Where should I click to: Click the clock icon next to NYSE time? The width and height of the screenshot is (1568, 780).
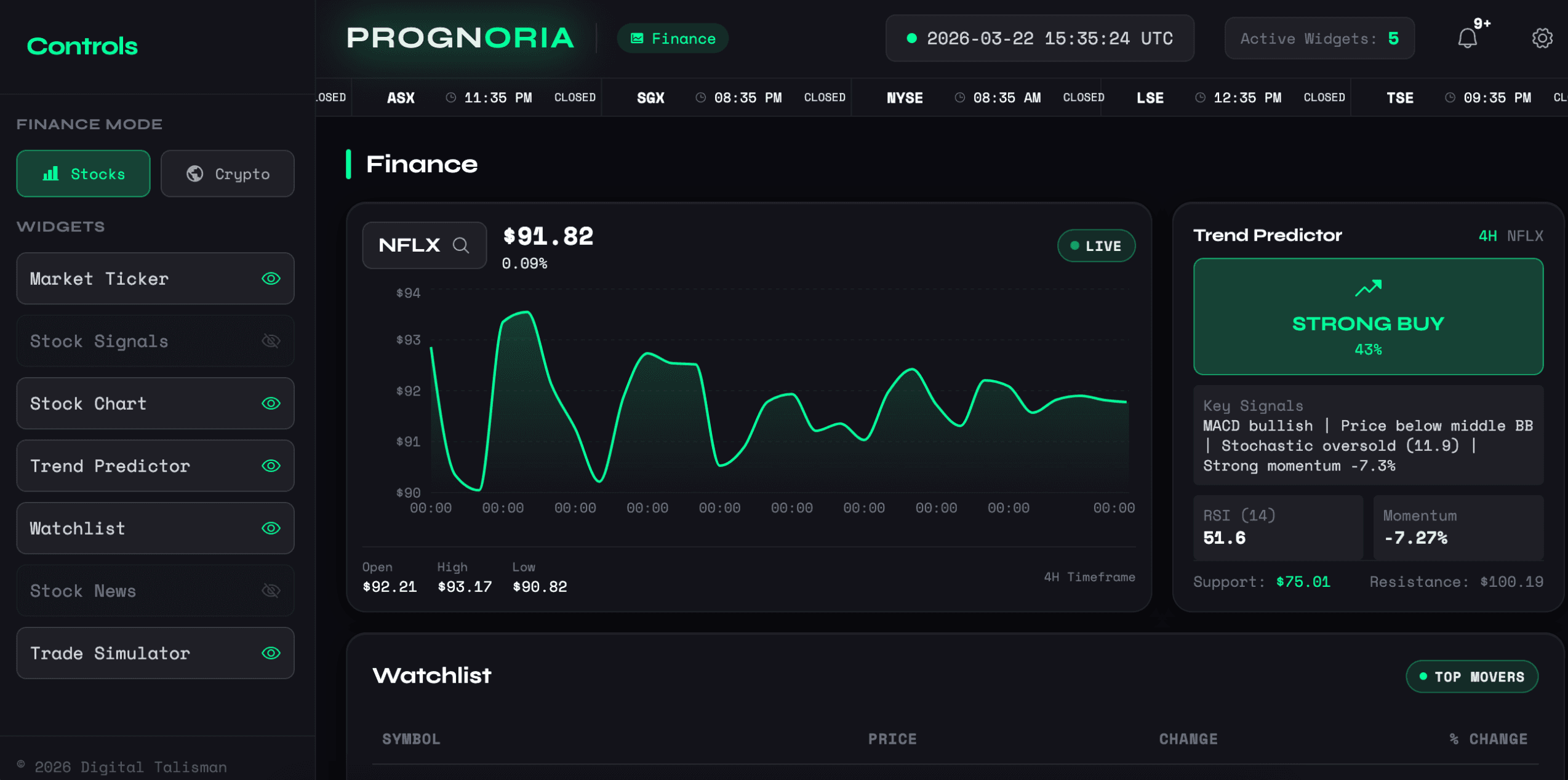coord(959,97)
